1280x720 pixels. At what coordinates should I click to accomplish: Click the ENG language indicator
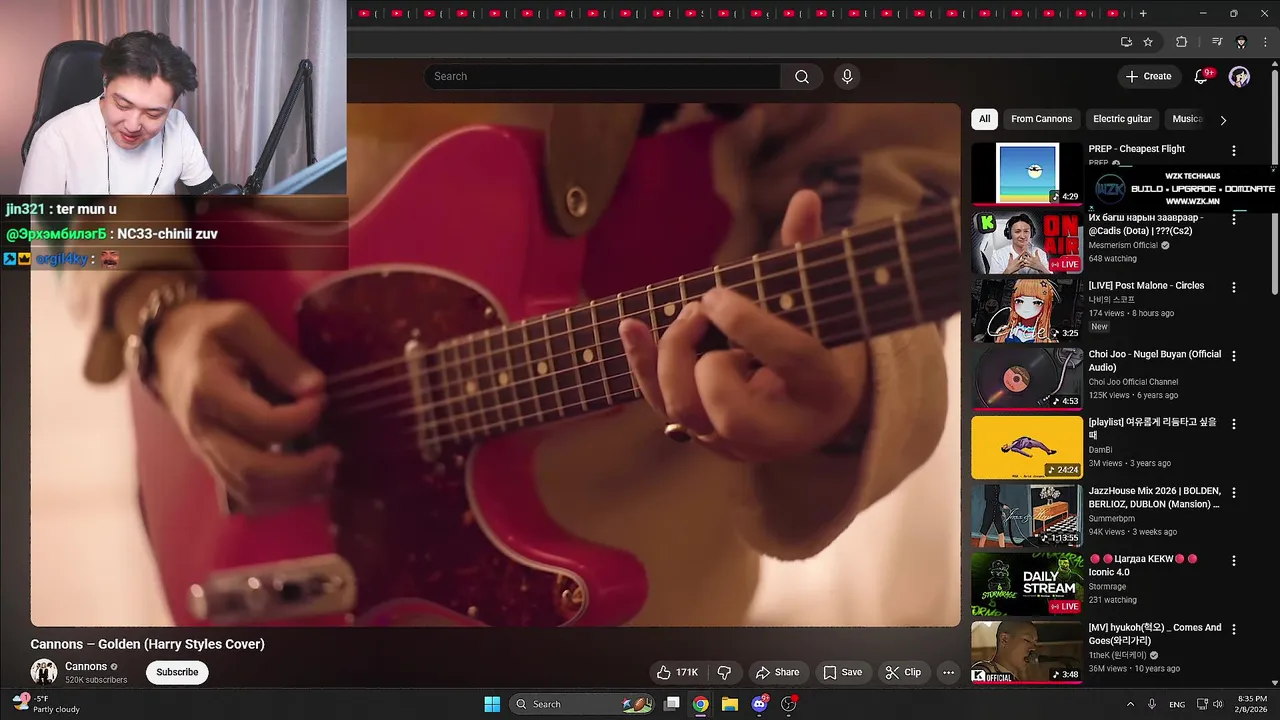(x=1177, y=704)
